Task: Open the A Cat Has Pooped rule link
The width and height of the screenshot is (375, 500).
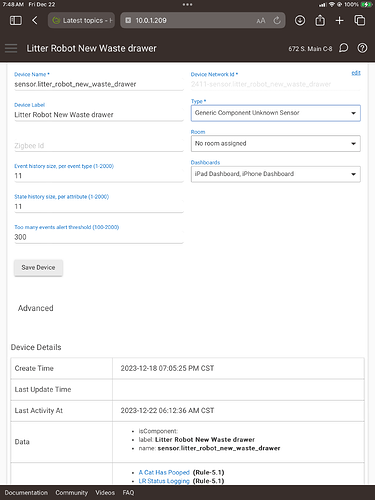Action: tap(164, 473)
